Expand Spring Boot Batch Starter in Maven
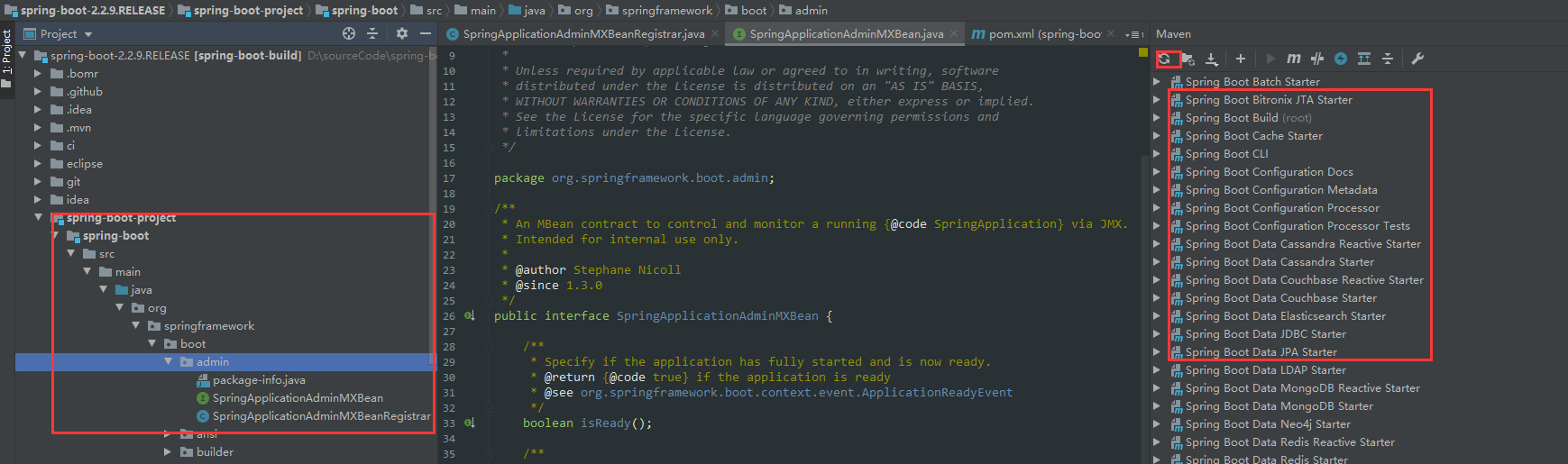Image resolution: width=1568 pixels, height=464 pixels. (1157, 81)
